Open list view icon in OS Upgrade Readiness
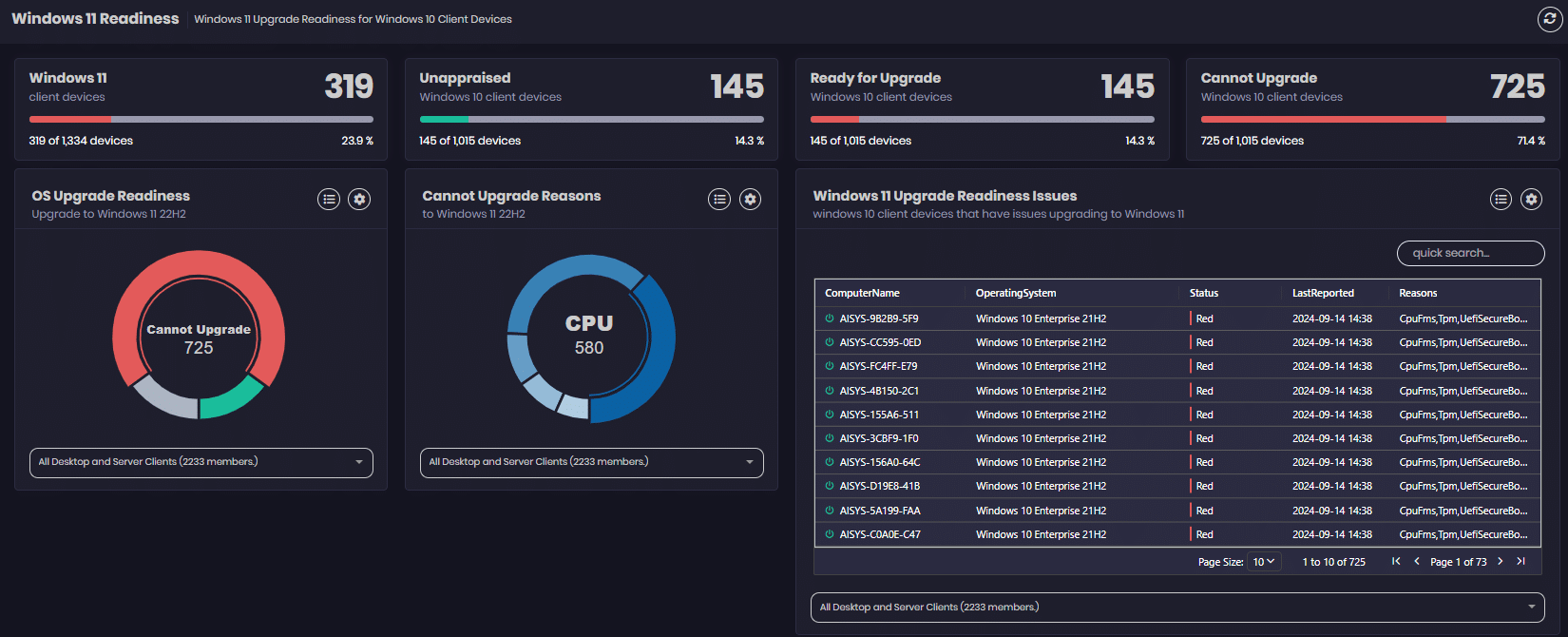Image resolution: width=1568 pixels, height=637 pixels. pos(329,199)
